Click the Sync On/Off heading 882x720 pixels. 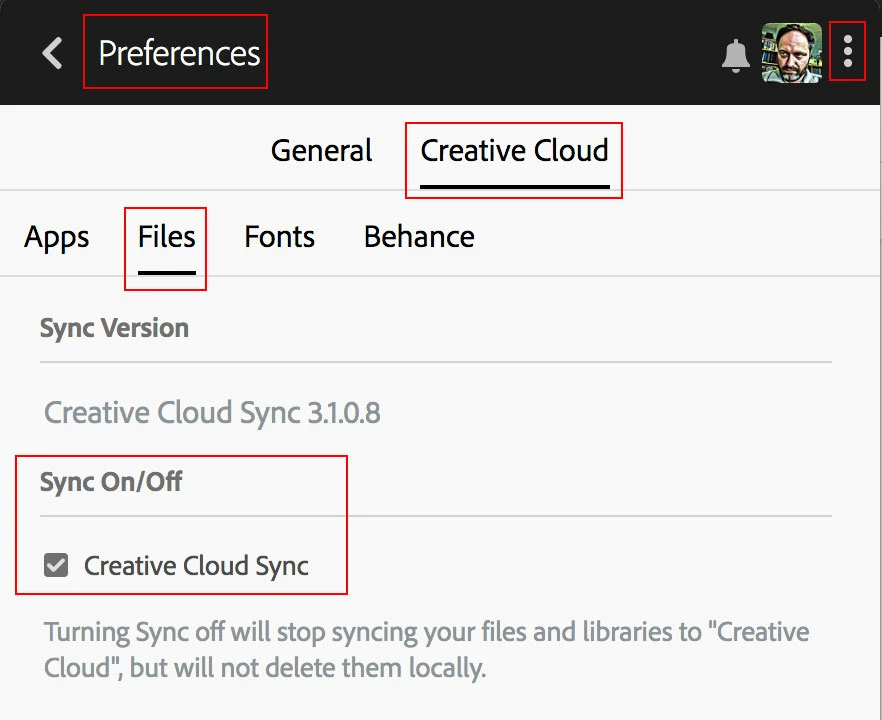point(111,482)
